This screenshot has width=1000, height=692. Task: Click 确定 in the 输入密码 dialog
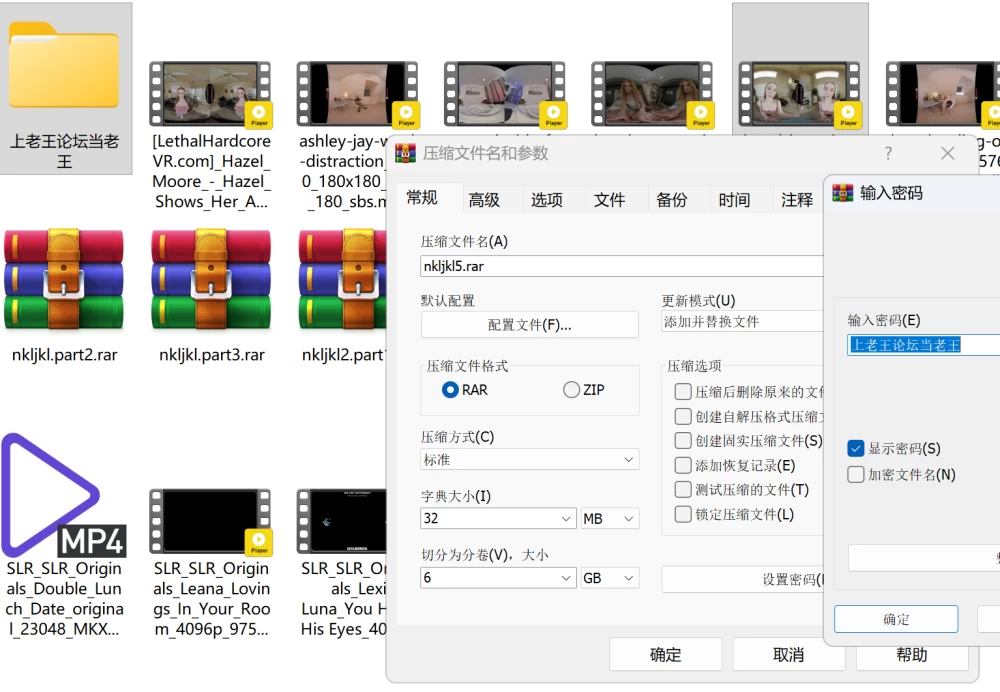(x=896, y=619)
